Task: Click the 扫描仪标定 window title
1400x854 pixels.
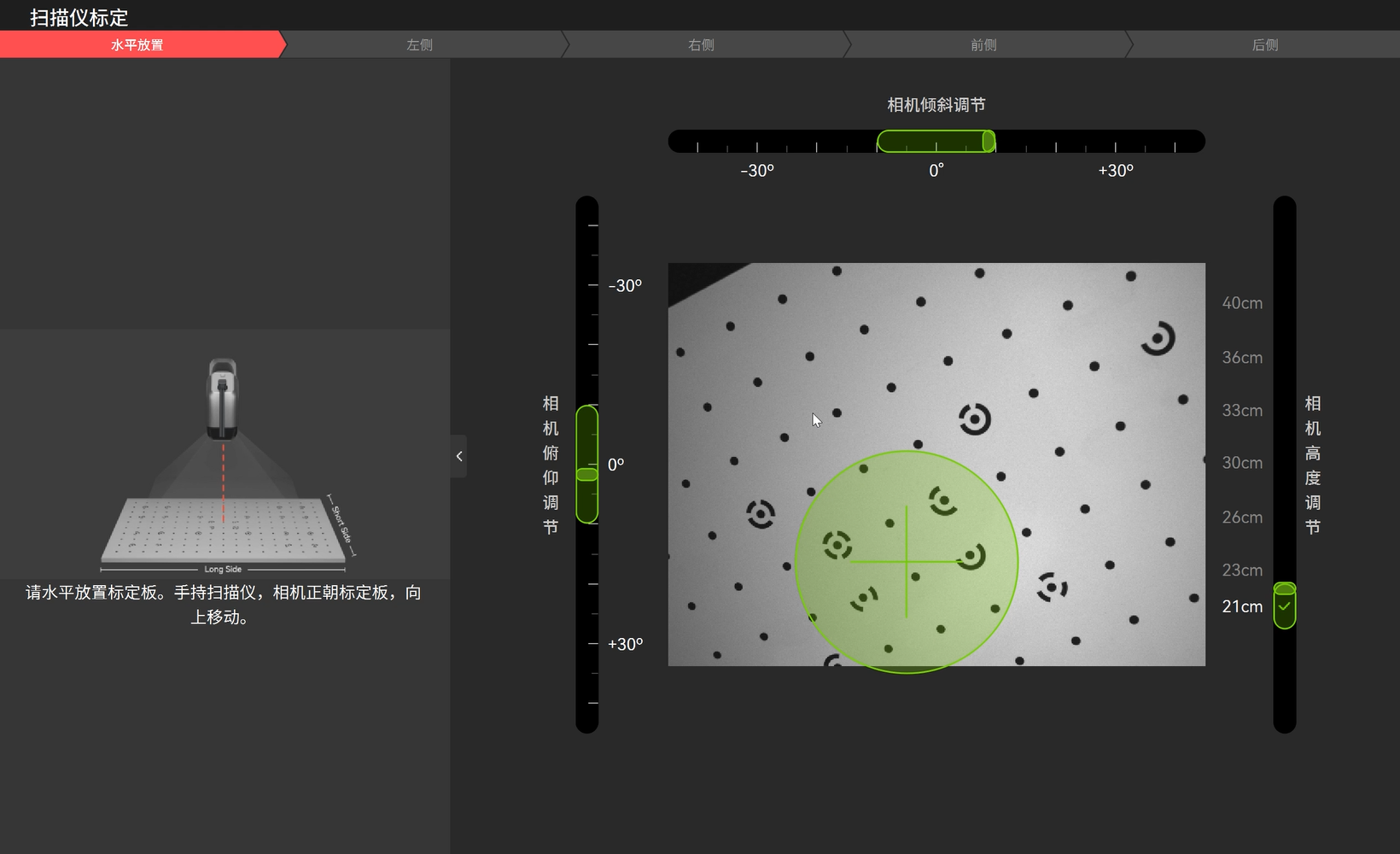Action: click(x=79, y=17)
